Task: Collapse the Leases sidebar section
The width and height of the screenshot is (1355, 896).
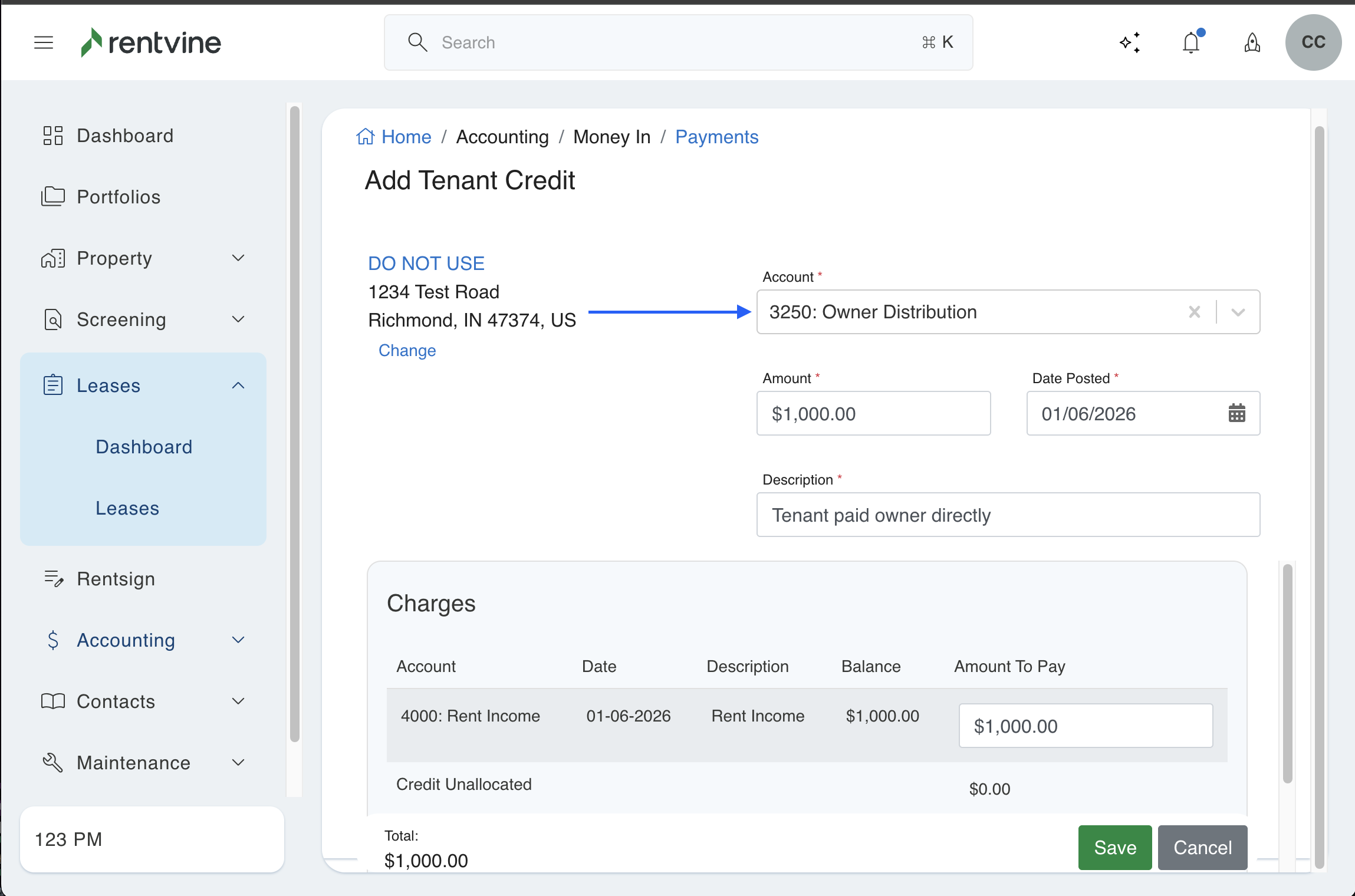Action: coord(238,386)
